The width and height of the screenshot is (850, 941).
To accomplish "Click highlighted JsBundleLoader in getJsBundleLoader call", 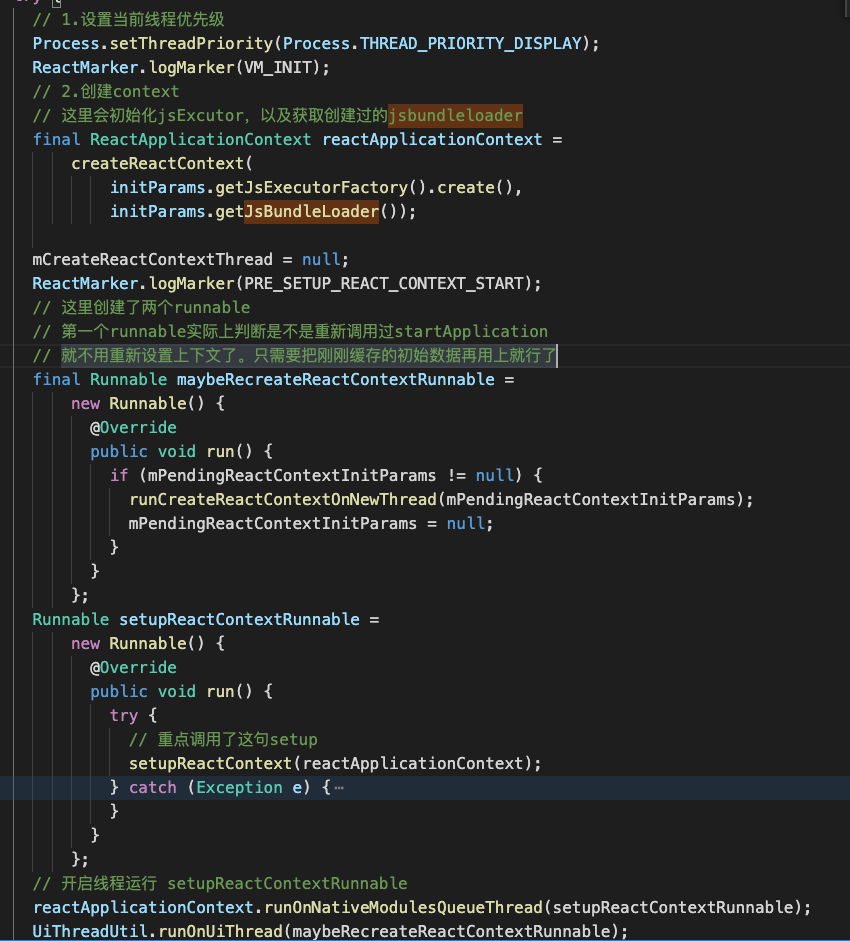I will point(311,211).
